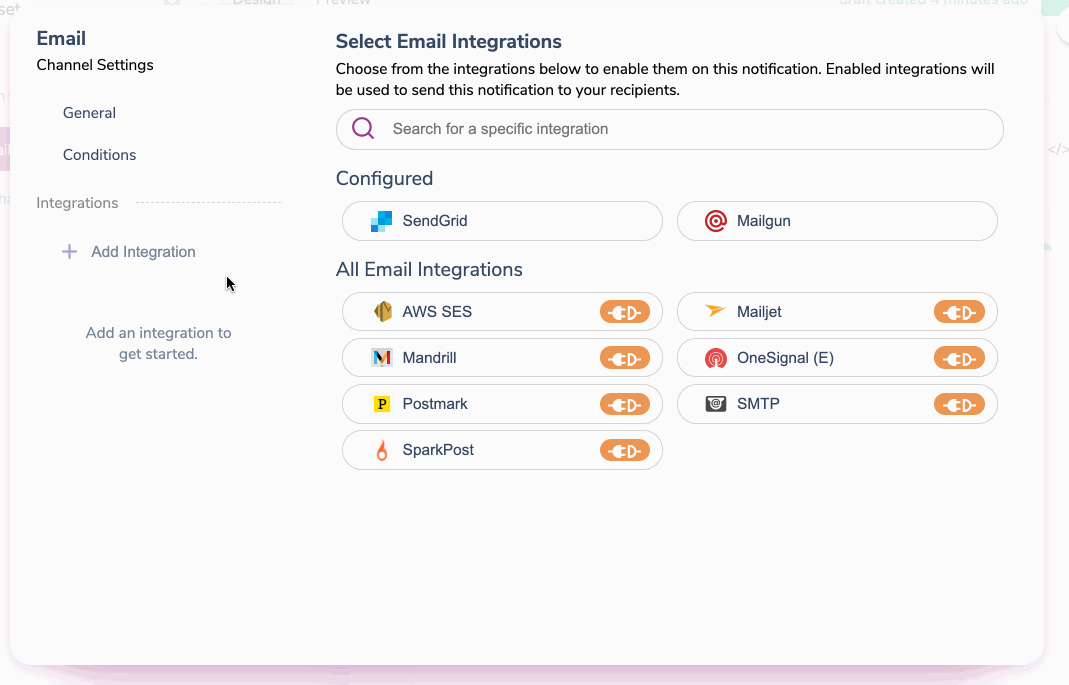Viewport: 1069px width, 685px height.
Task: Click the AWS SES orange plug connect icon
Action: (x=624, y=312)
